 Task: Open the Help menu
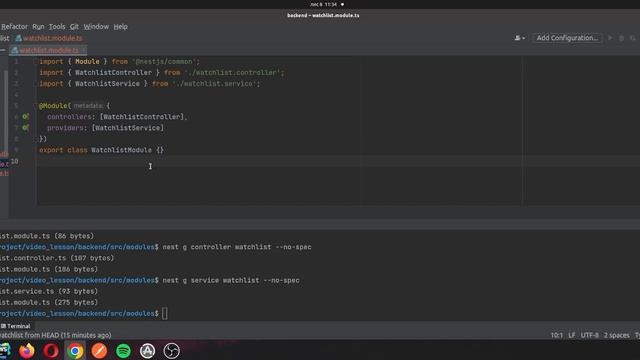coord(120,27)
